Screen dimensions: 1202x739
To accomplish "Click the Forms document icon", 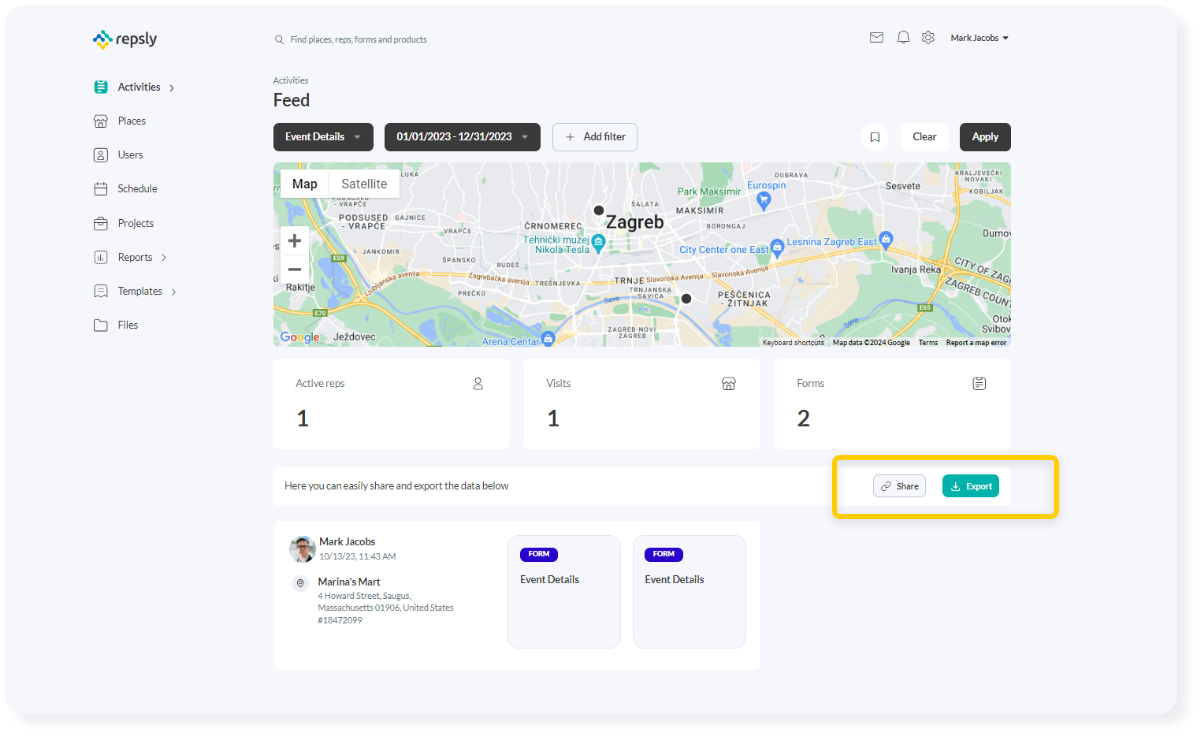I will 980,383.
